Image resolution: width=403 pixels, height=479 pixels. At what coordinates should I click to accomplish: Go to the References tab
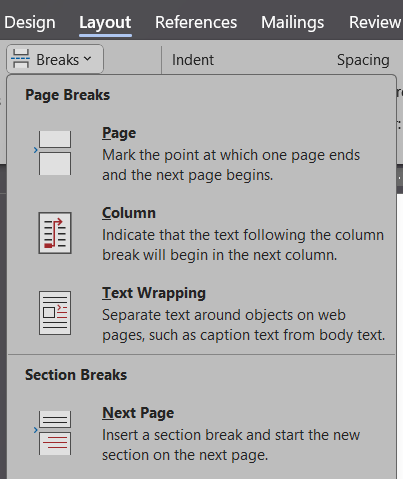(x=196, y=23)
